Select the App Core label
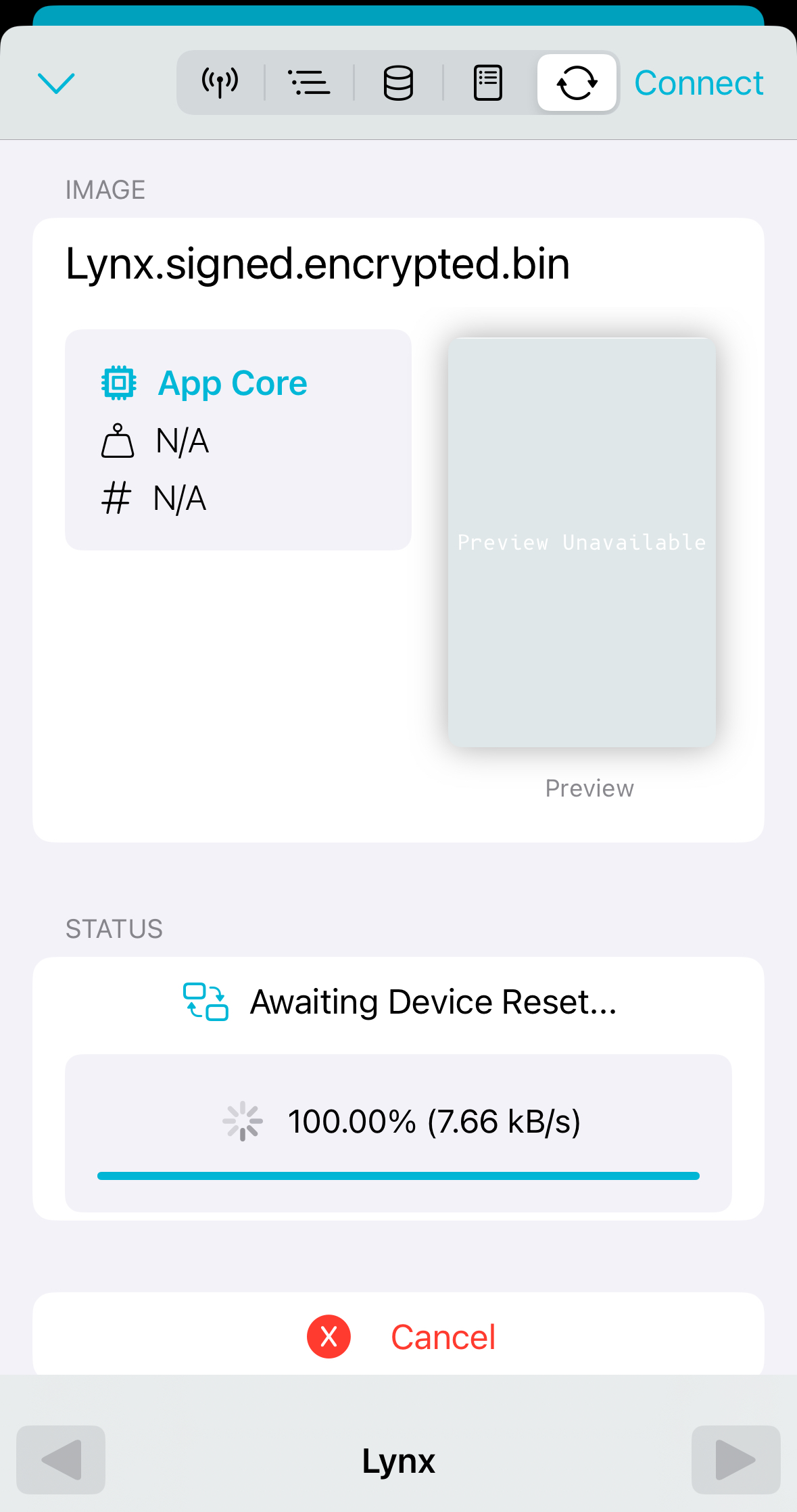The width and height of the screenshot is (797, 1512). [x=233, y=383]
